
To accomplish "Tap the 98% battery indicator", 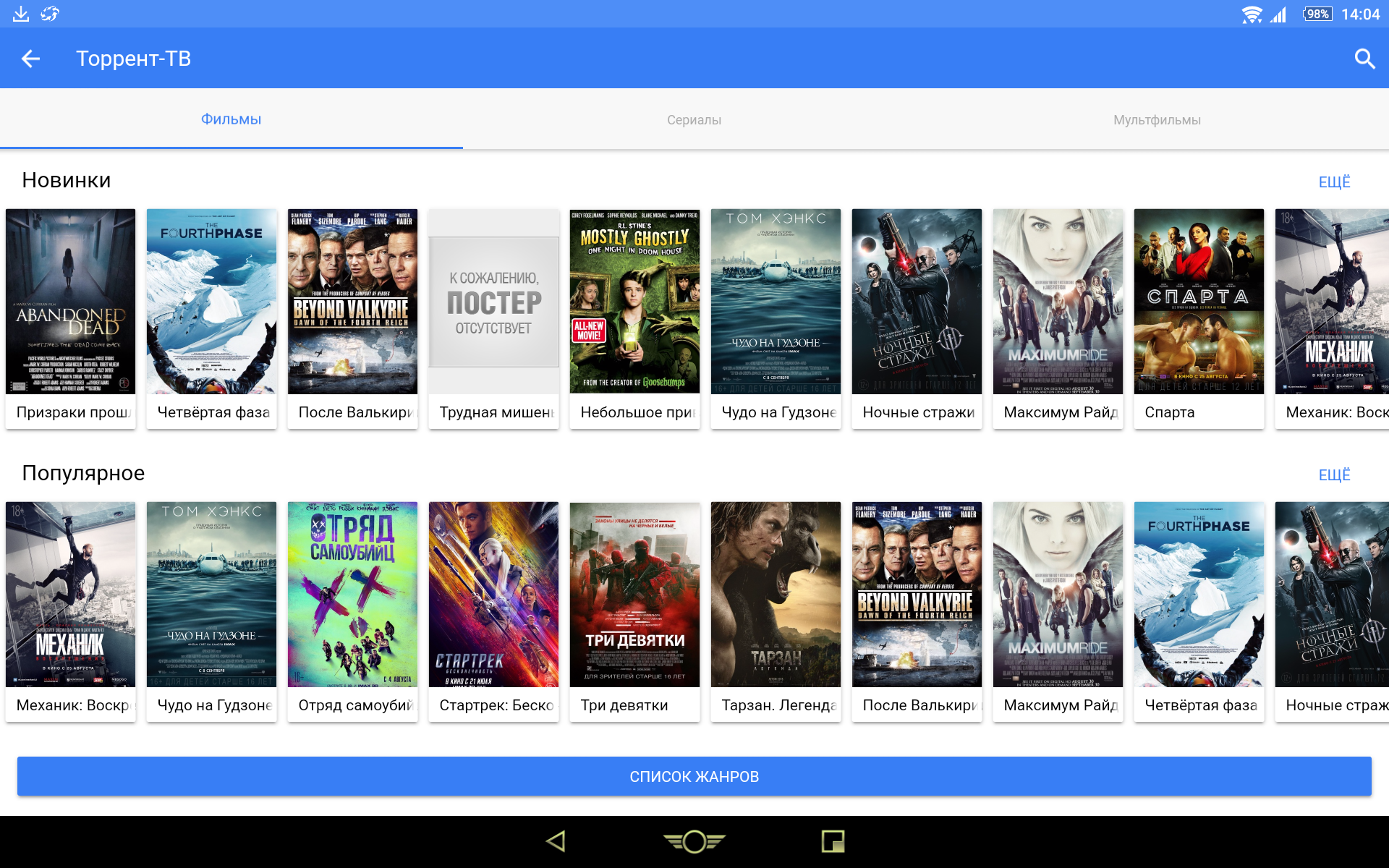I will (1317, 14).
